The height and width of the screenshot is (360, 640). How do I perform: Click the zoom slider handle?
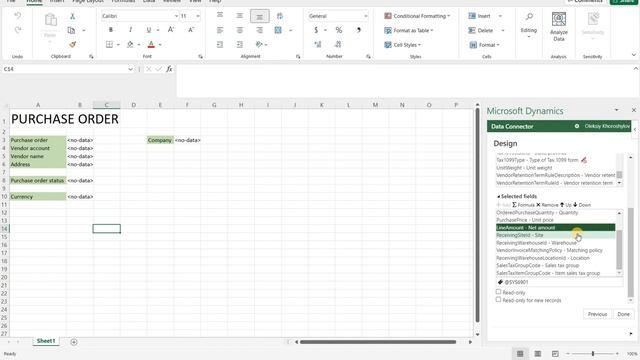tap(593, 353)
